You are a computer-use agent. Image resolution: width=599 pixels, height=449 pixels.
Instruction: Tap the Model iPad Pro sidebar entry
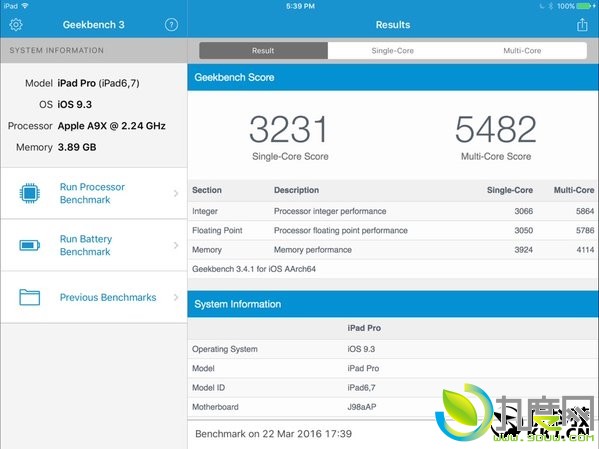coord(82,83)
